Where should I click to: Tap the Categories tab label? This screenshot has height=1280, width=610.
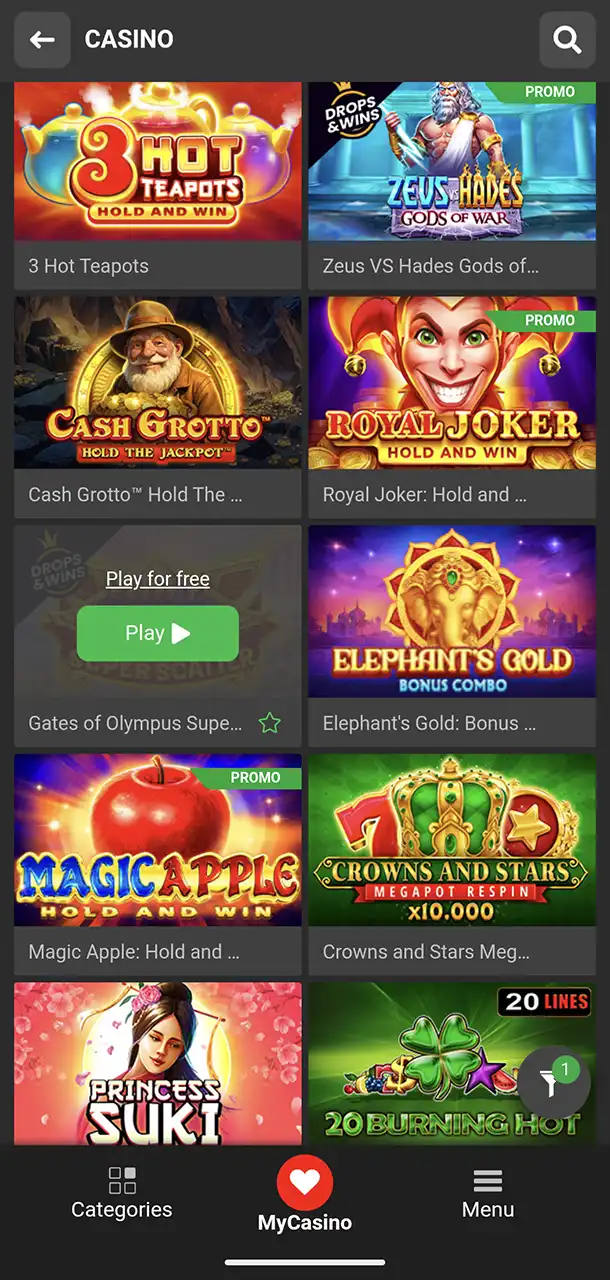[x=122, y=1210]
